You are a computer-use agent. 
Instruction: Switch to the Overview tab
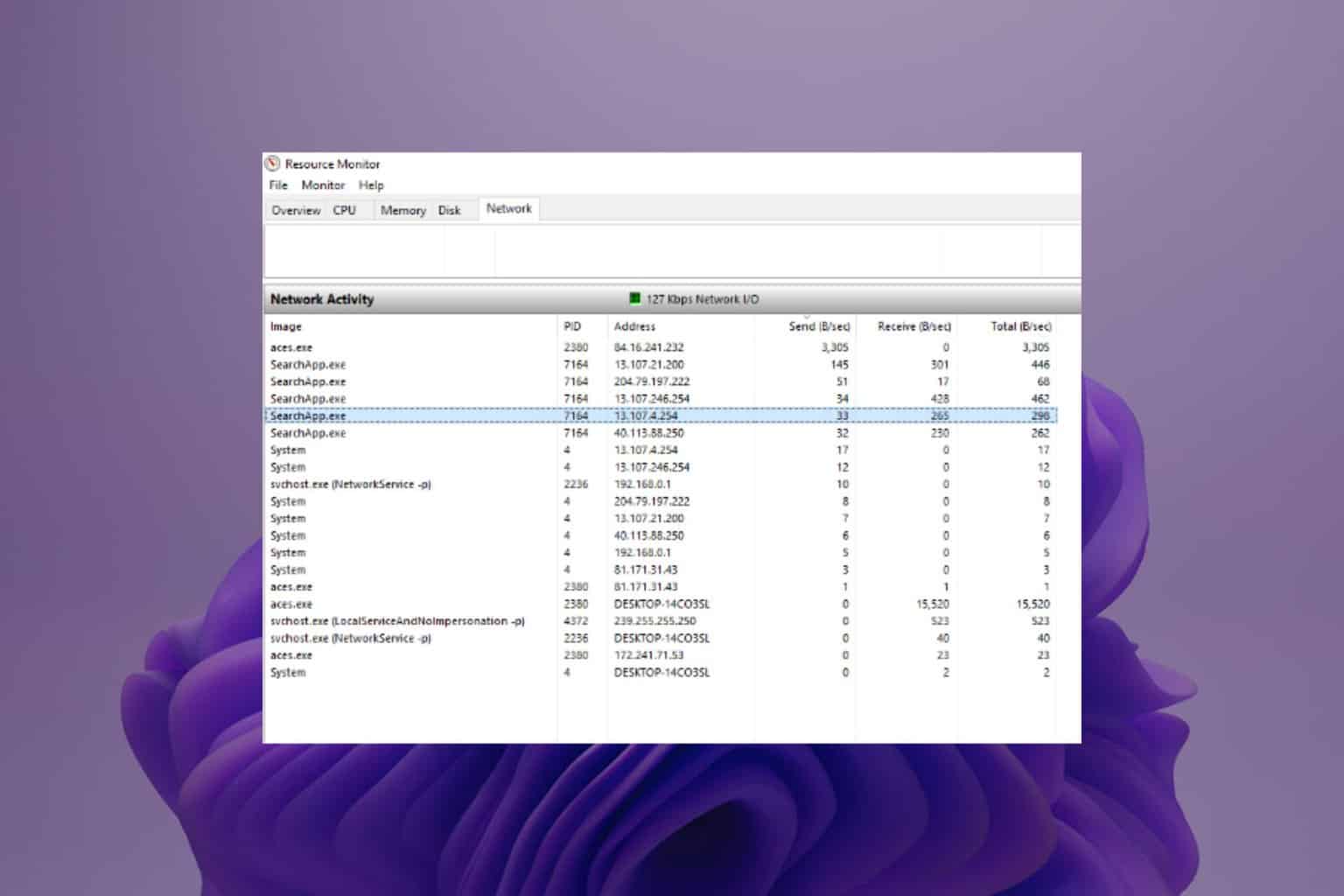(x=296, y=210)
